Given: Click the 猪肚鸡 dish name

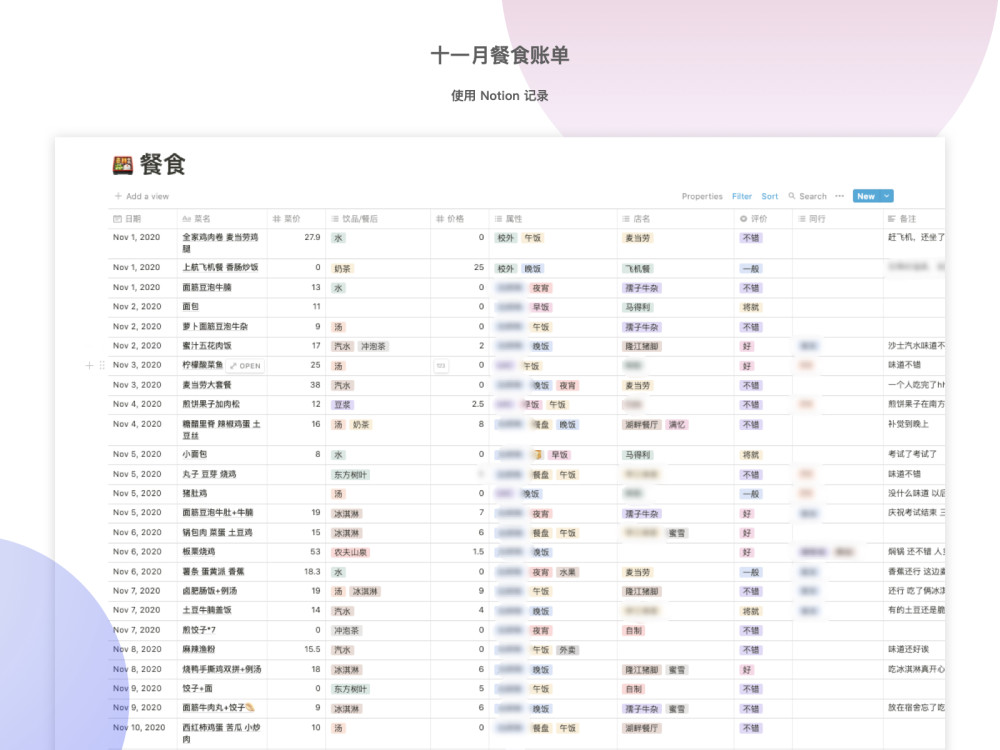Looking at the screenshot, I should point(195,494).
